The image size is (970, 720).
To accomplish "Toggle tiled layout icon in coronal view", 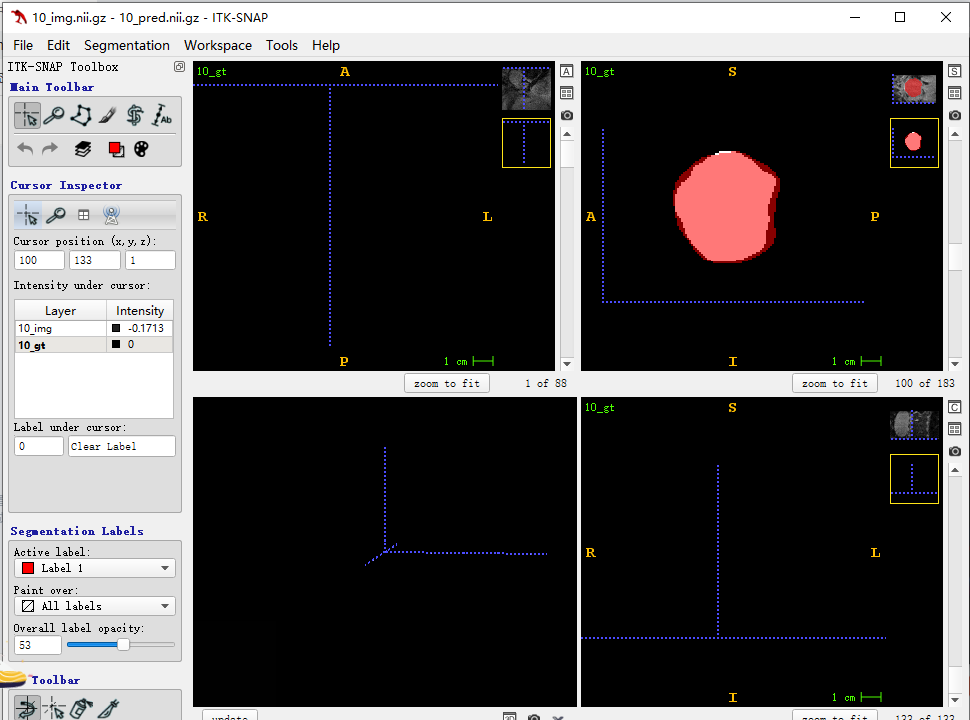I will point(955,429).
